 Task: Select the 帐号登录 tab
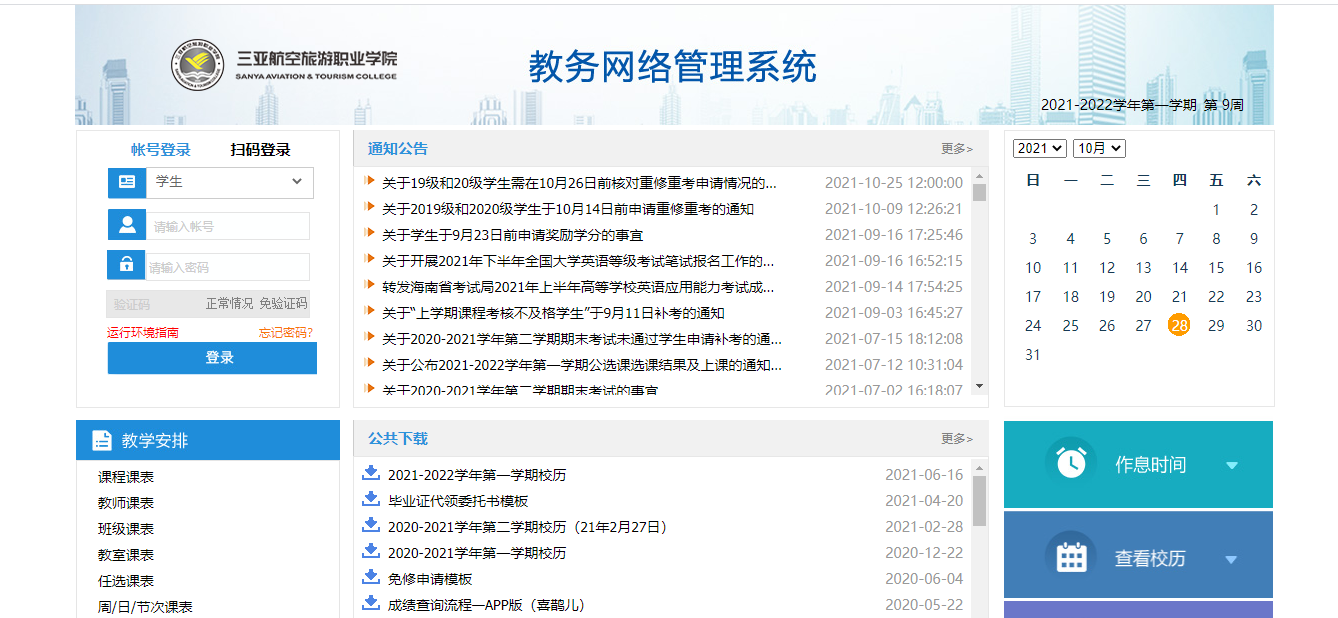(160, 150)
